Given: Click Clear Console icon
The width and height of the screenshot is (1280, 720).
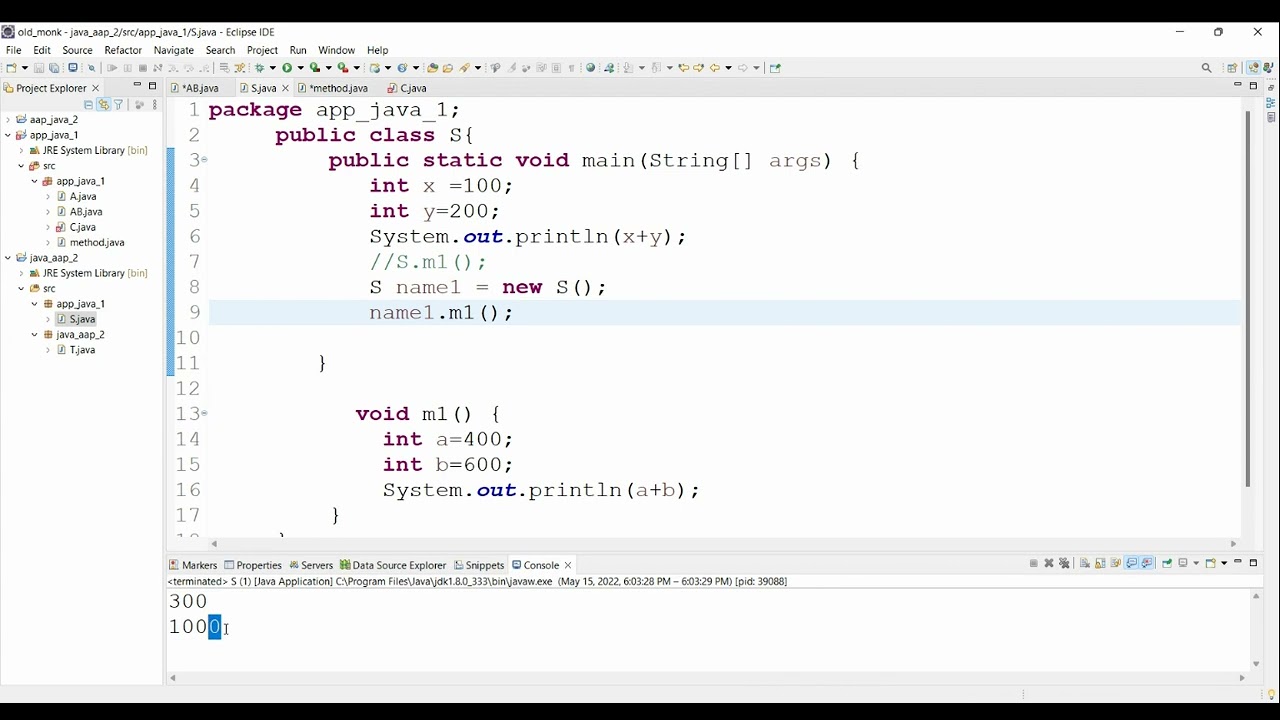Looking at the screenshot, I should click(x=1084, y=564).
